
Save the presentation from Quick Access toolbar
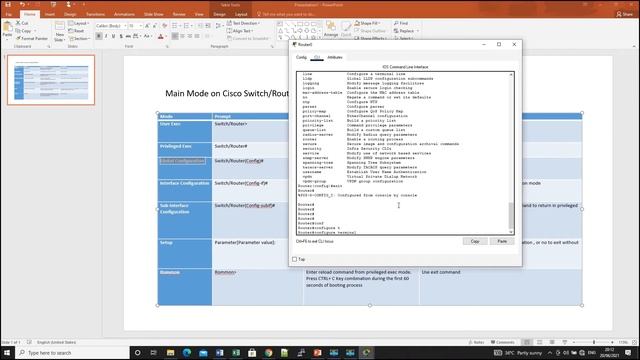point(8,4)
